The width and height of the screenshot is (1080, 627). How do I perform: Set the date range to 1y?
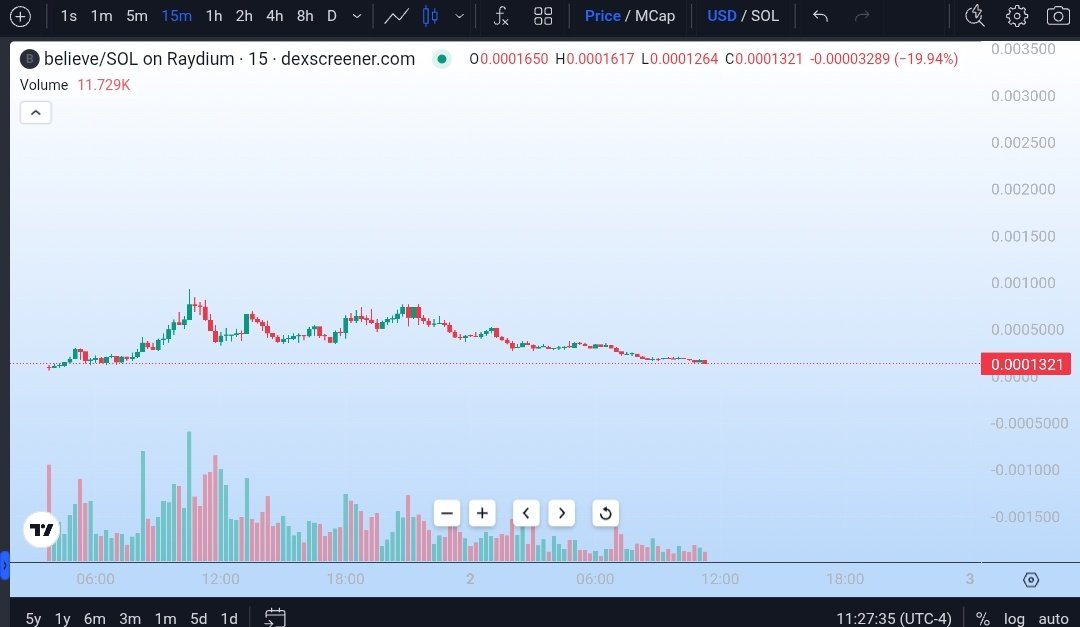coord(63,618)
